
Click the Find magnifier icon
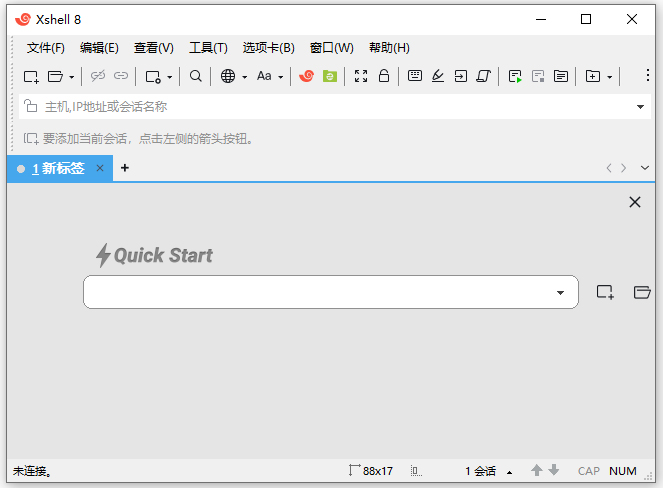[195, 76]
